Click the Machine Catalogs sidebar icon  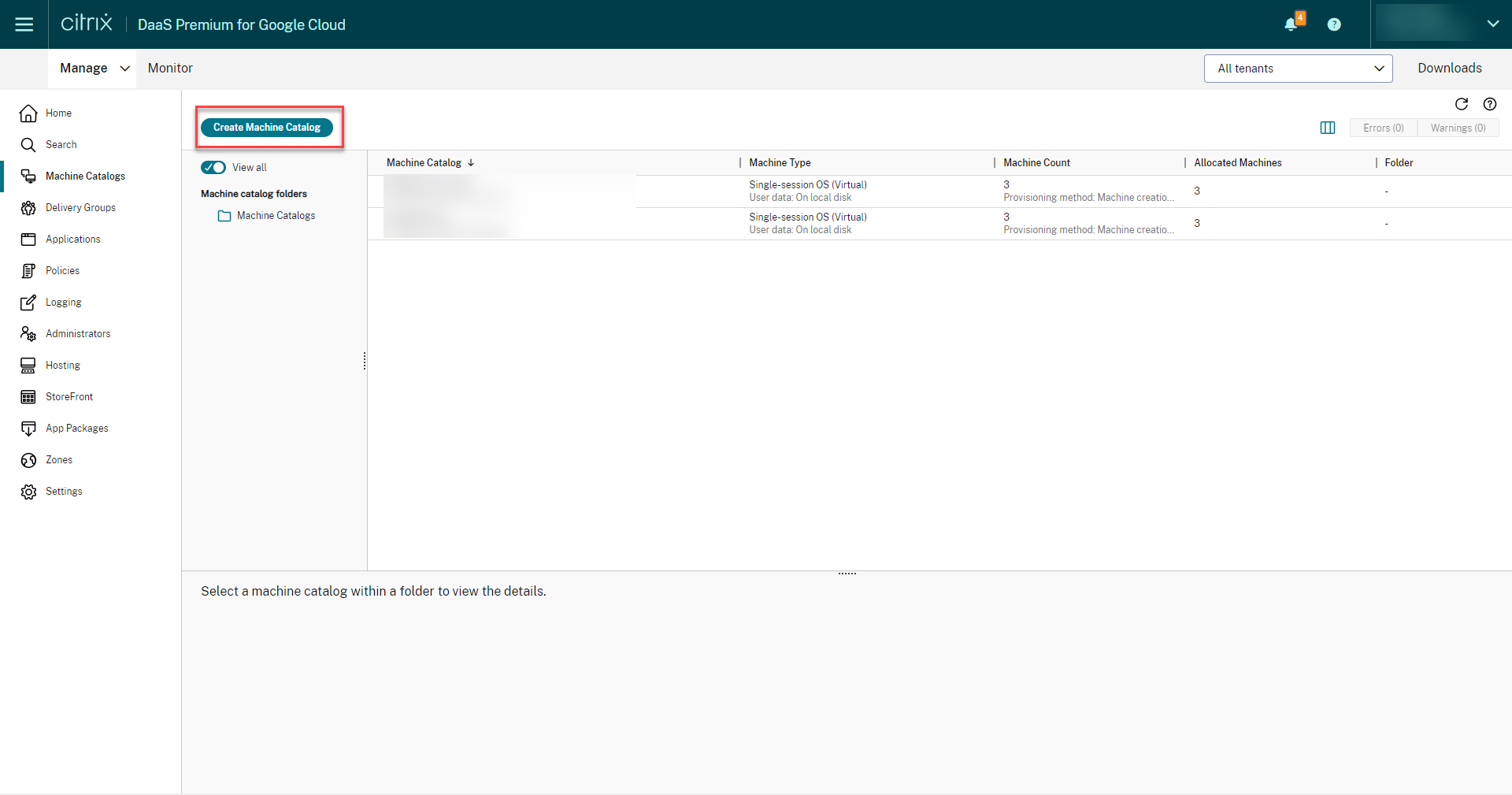[28, 176]
